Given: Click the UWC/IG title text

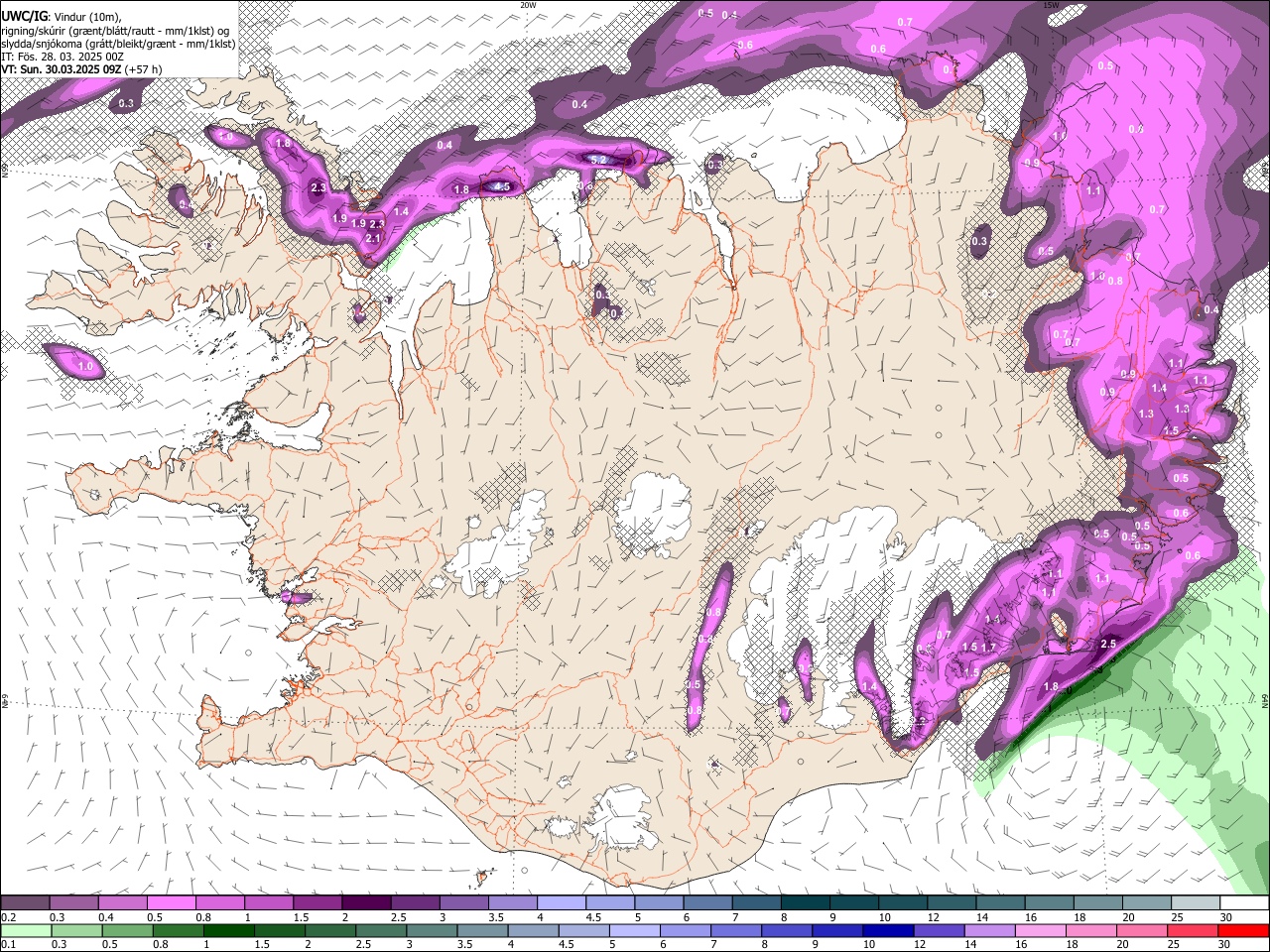Looking at the screenshot, I should click(x=23, y=15).
